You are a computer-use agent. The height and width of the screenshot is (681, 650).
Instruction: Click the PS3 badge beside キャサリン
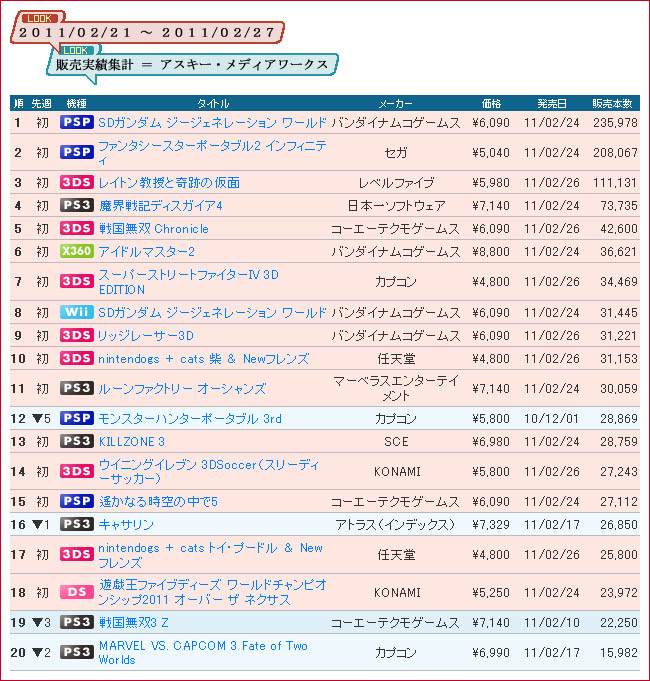coord(77,524)
